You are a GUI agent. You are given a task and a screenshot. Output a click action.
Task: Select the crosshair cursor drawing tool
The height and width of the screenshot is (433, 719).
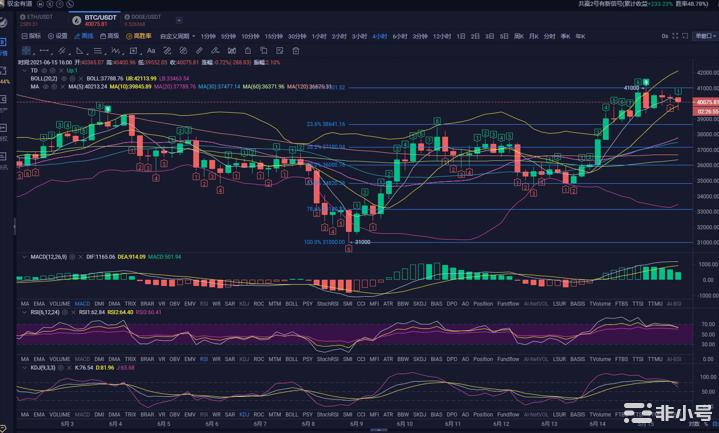pos(27,50)
